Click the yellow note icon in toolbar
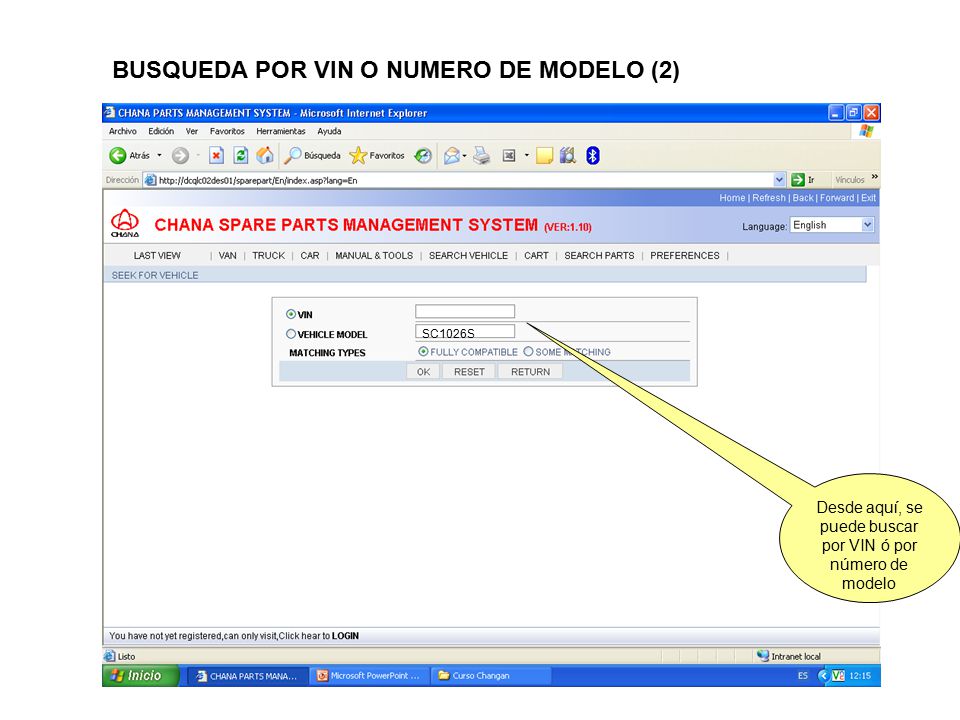 tap(544, 156)
